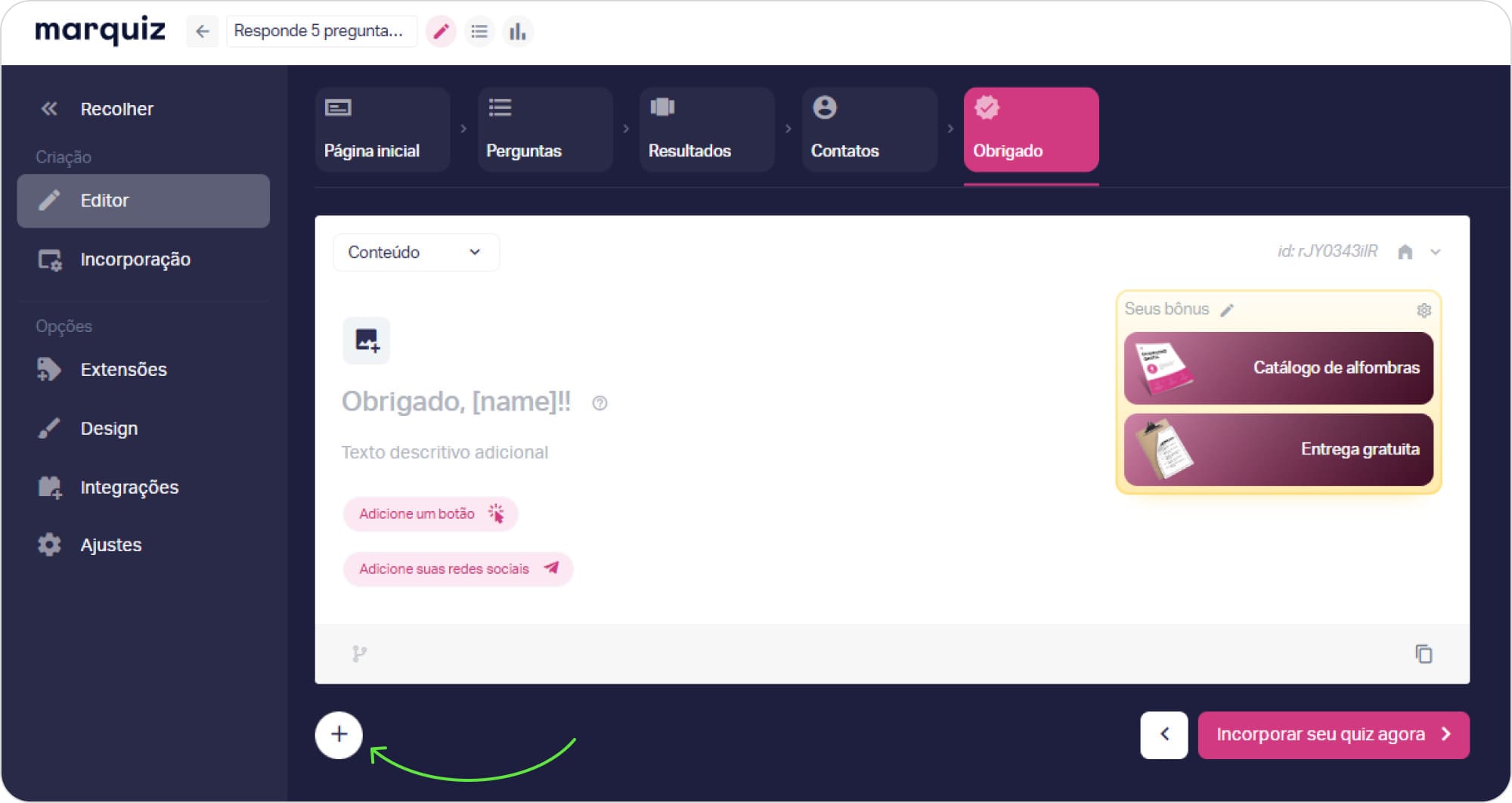The height and width of the screenshot is (803, 1512).
Task: Select the 'Entrega gratuita' bonus card
Action: click(1278, 450)
